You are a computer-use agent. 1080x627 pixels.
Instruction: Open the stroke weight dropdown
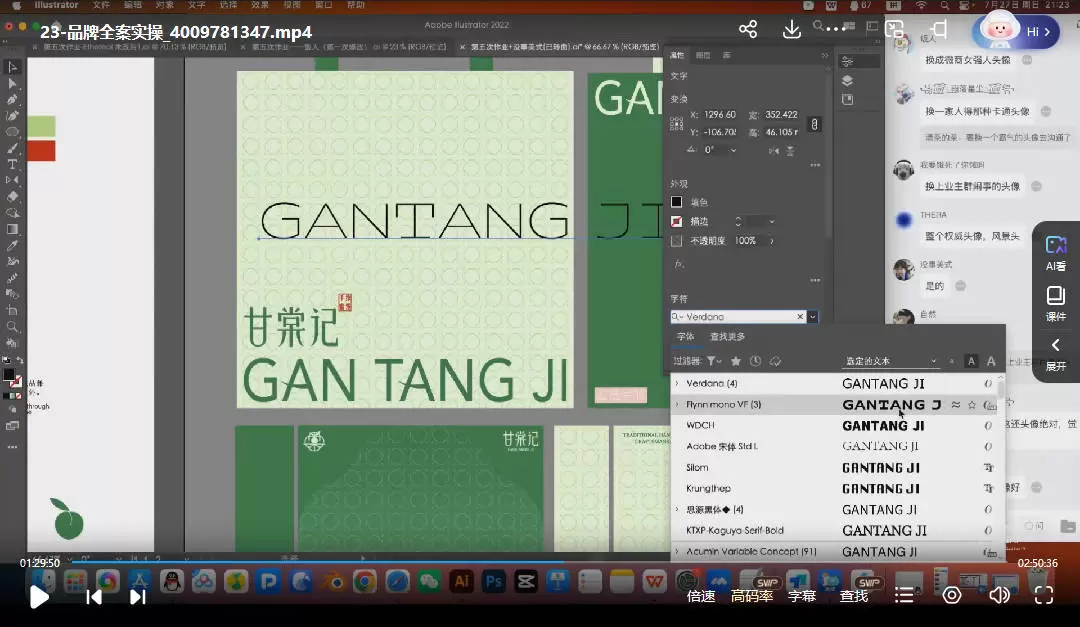coord(771,222)
